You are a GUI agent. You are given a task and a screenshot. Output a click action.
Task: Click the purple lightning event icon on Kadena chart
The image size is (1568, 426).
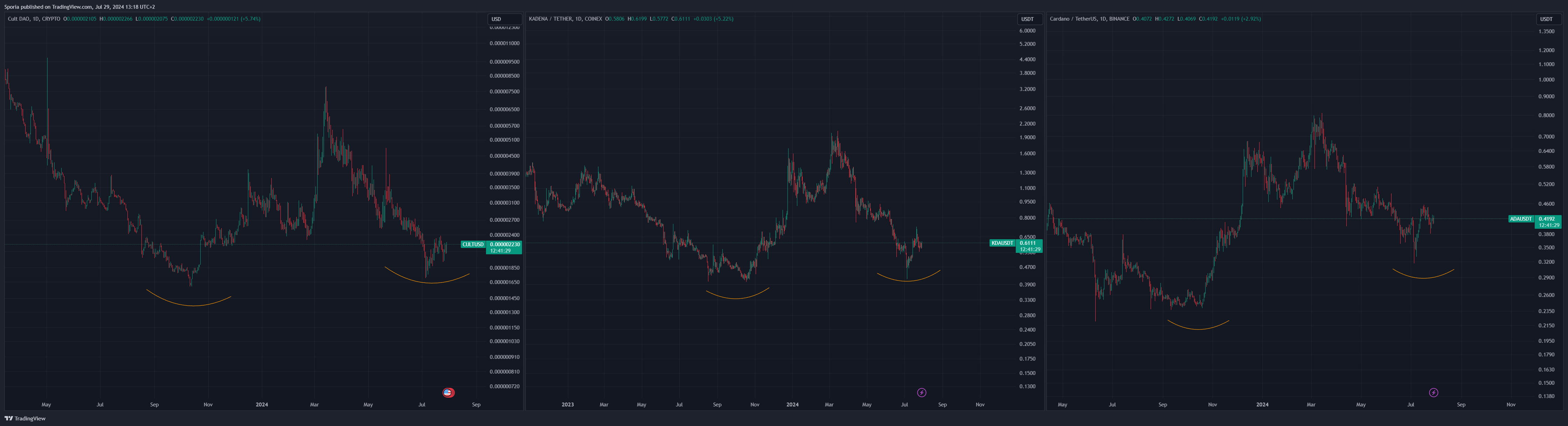pyautogui.click(x=922, y=392)
